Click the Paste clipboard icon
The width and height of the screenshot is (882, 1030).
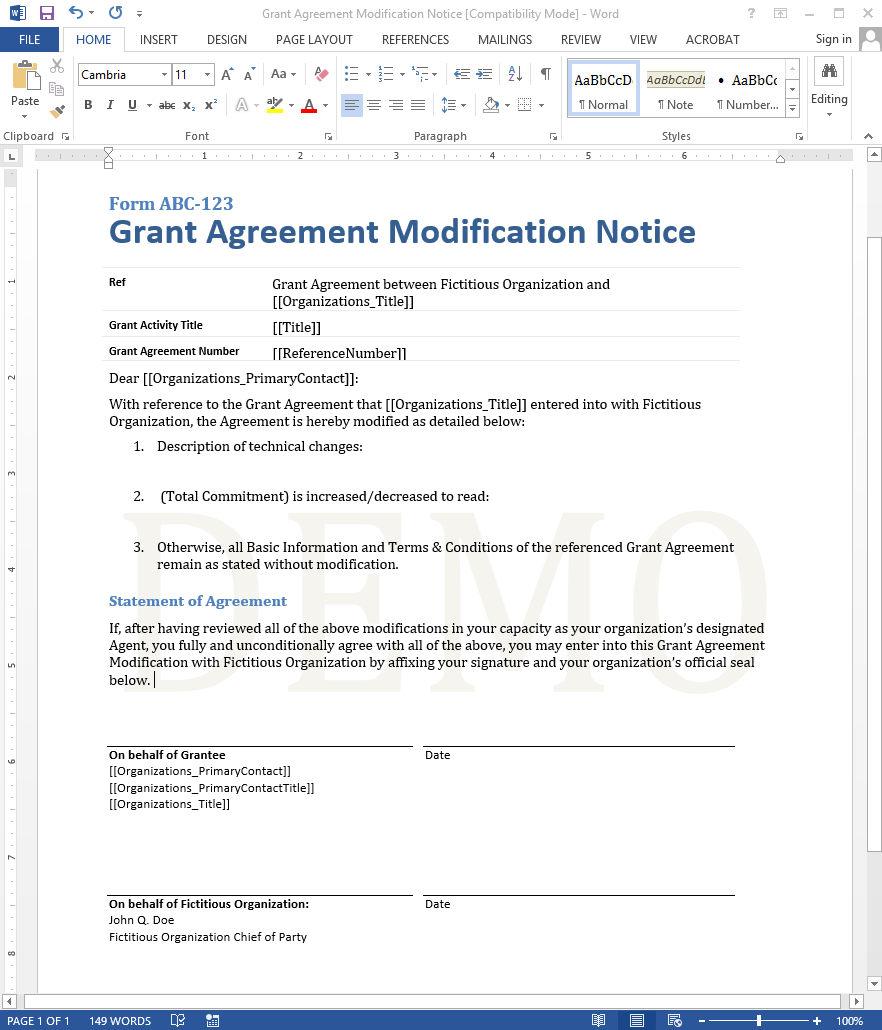pos(25,75)
